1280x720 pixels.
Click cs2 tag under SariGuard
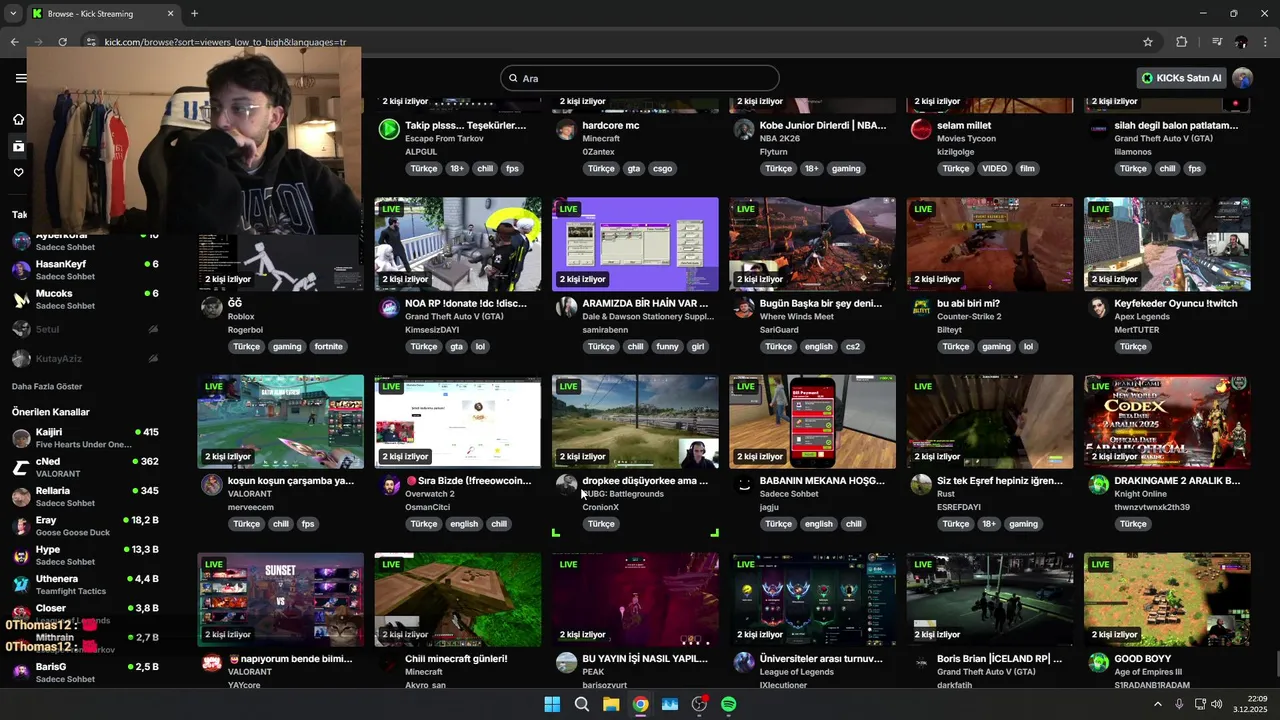click(x=853, y=346)
